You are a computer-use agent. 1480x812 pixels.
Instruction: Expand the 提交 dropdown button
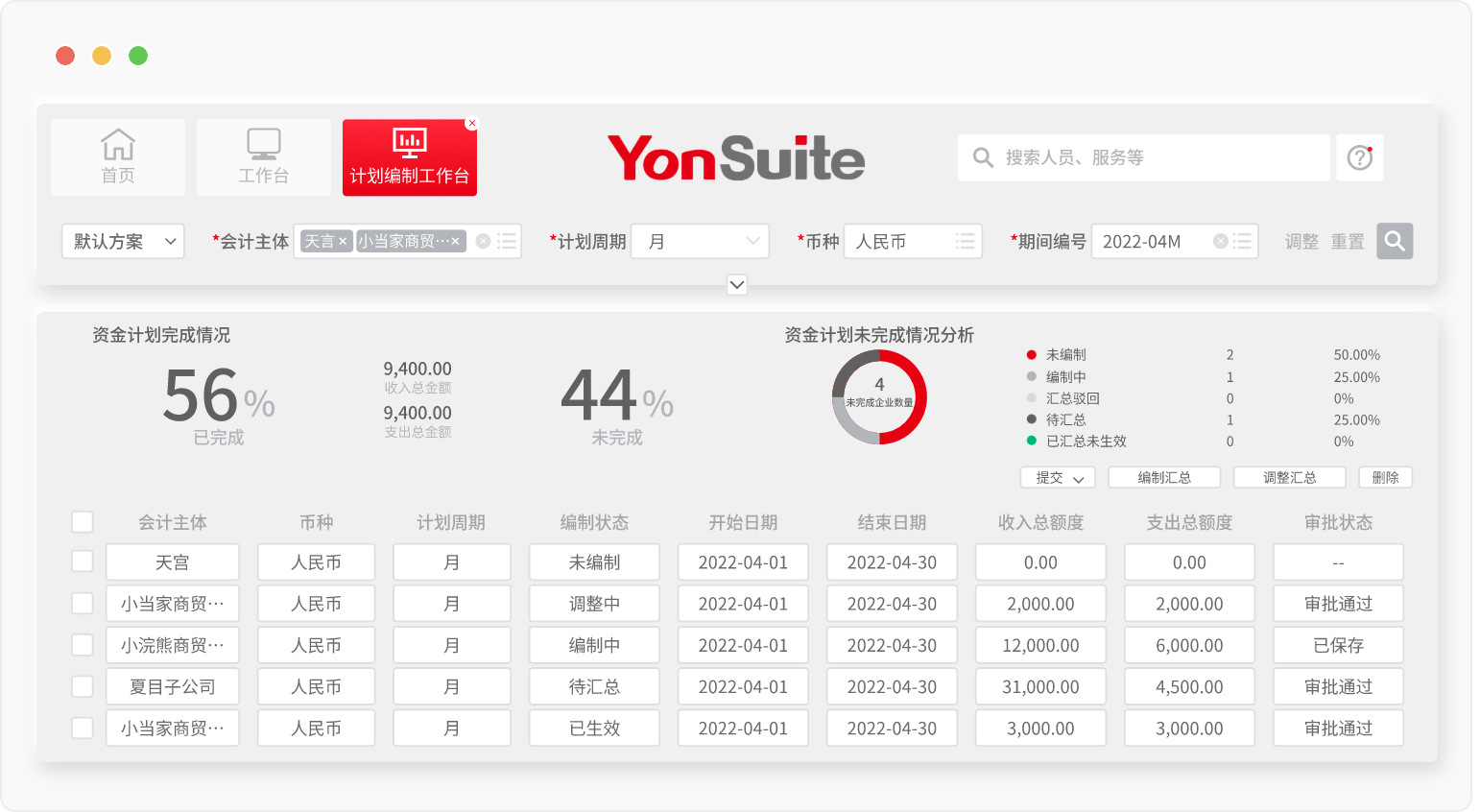tap(1058, 478)
